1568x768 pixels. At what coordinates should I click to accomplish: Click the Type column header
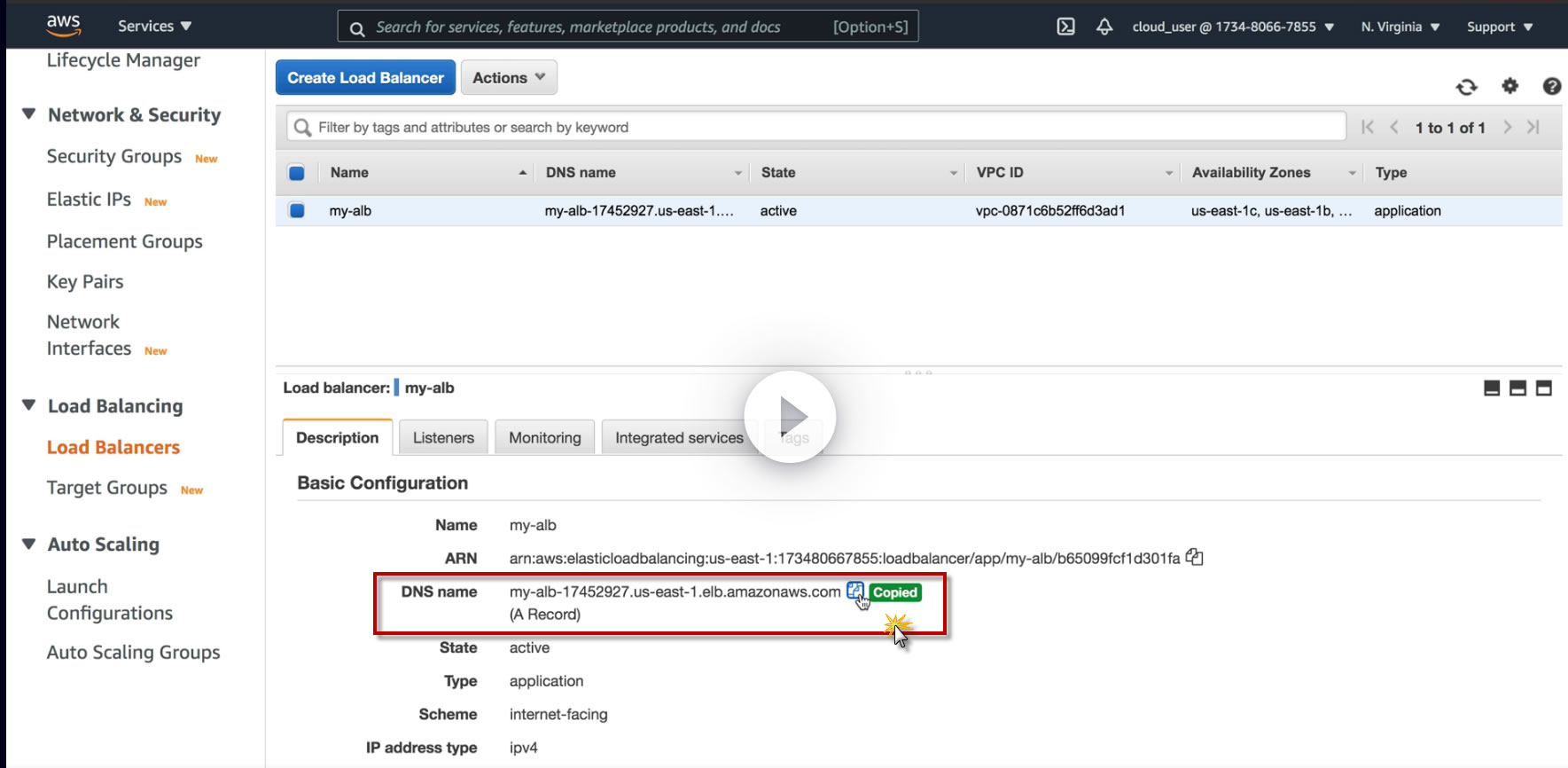tap(1391, 173)
